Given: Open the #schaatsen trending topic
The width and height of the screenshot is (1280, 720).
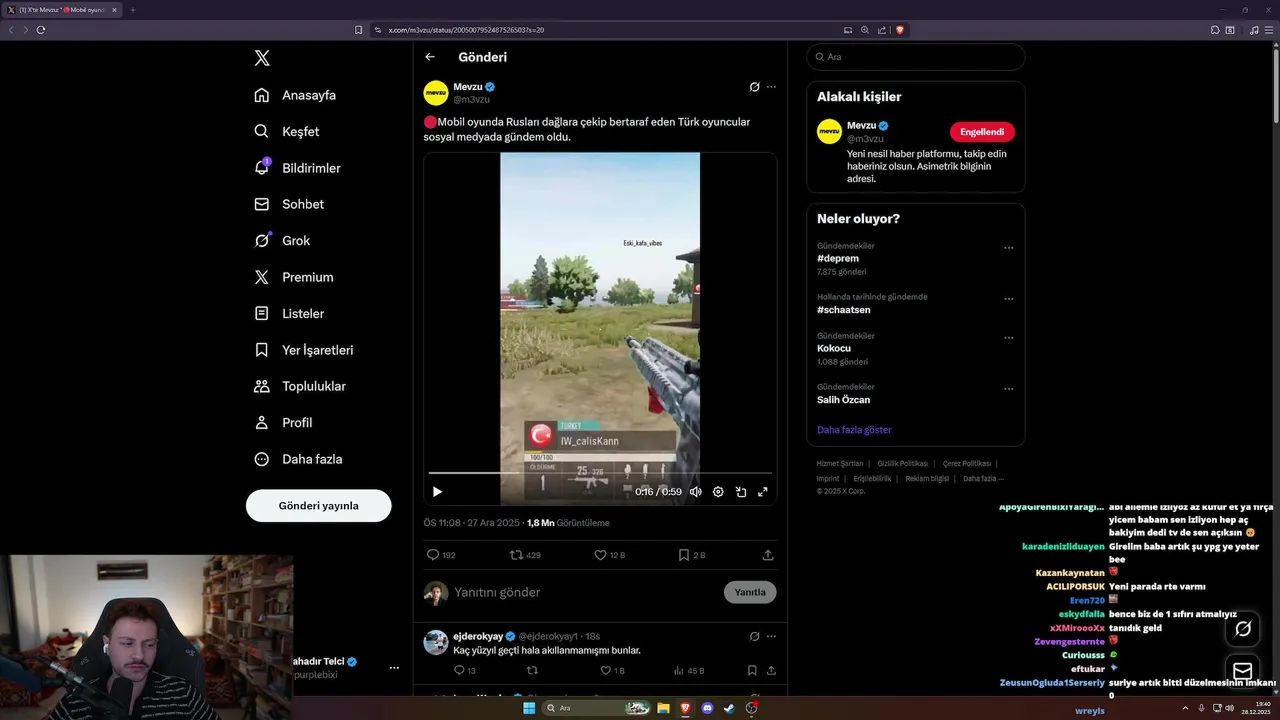Looking at the screenshot, I should click(842, 310).
